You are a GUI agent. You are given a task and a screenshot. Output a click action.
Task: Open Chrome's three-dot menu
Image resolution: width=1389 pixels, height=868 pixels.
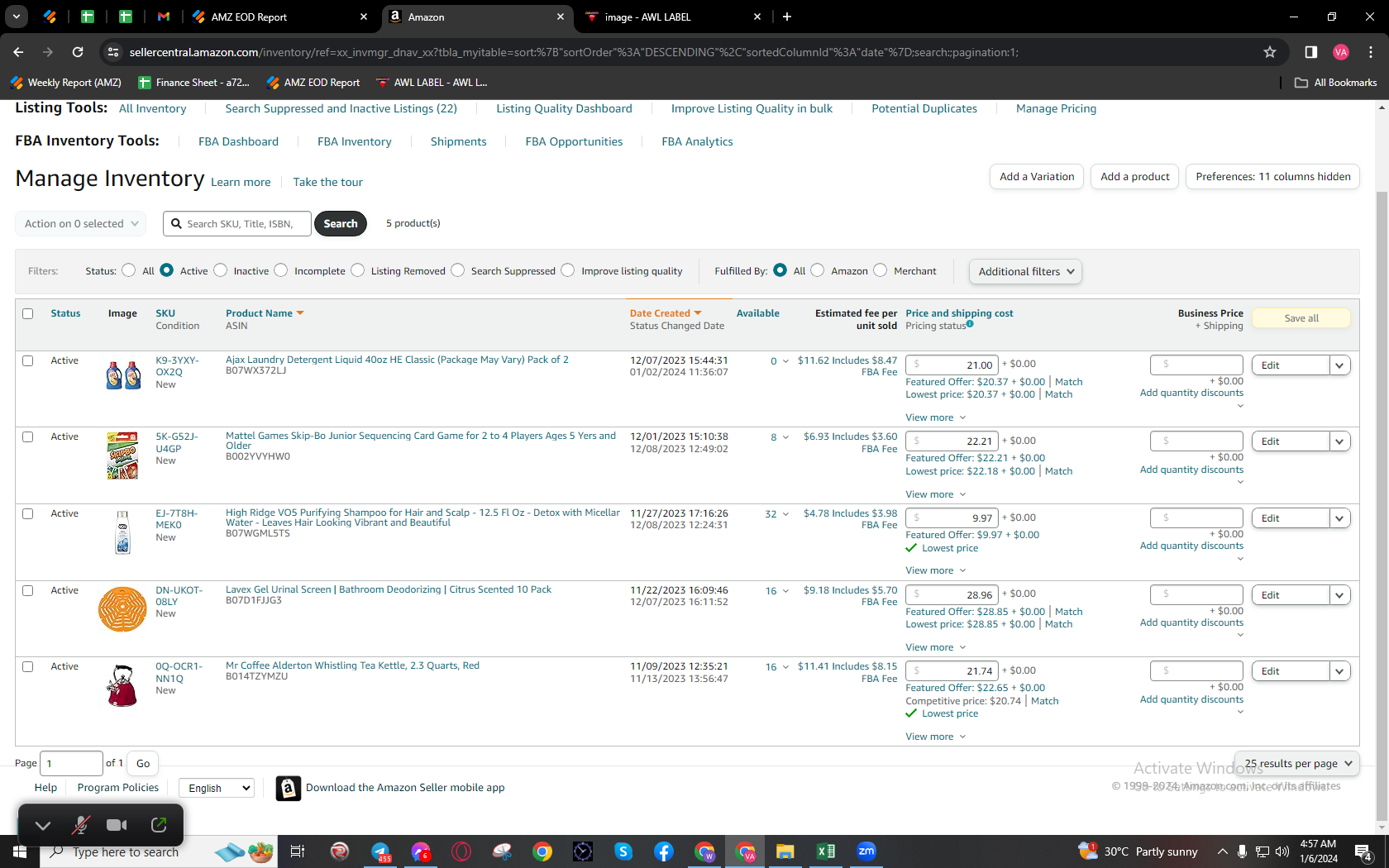[1371, 52]
